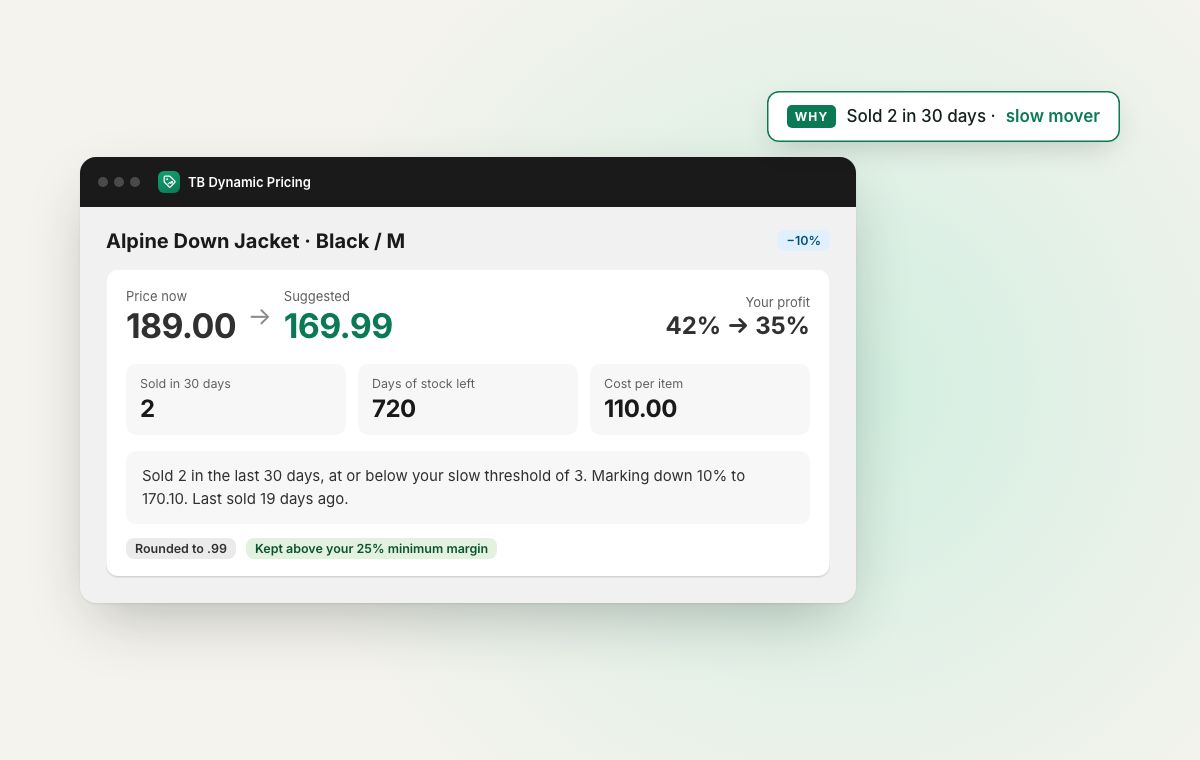Click the "Suggested" label
This screenshot has height=760, width=1200.
click(x=317, y=296)
